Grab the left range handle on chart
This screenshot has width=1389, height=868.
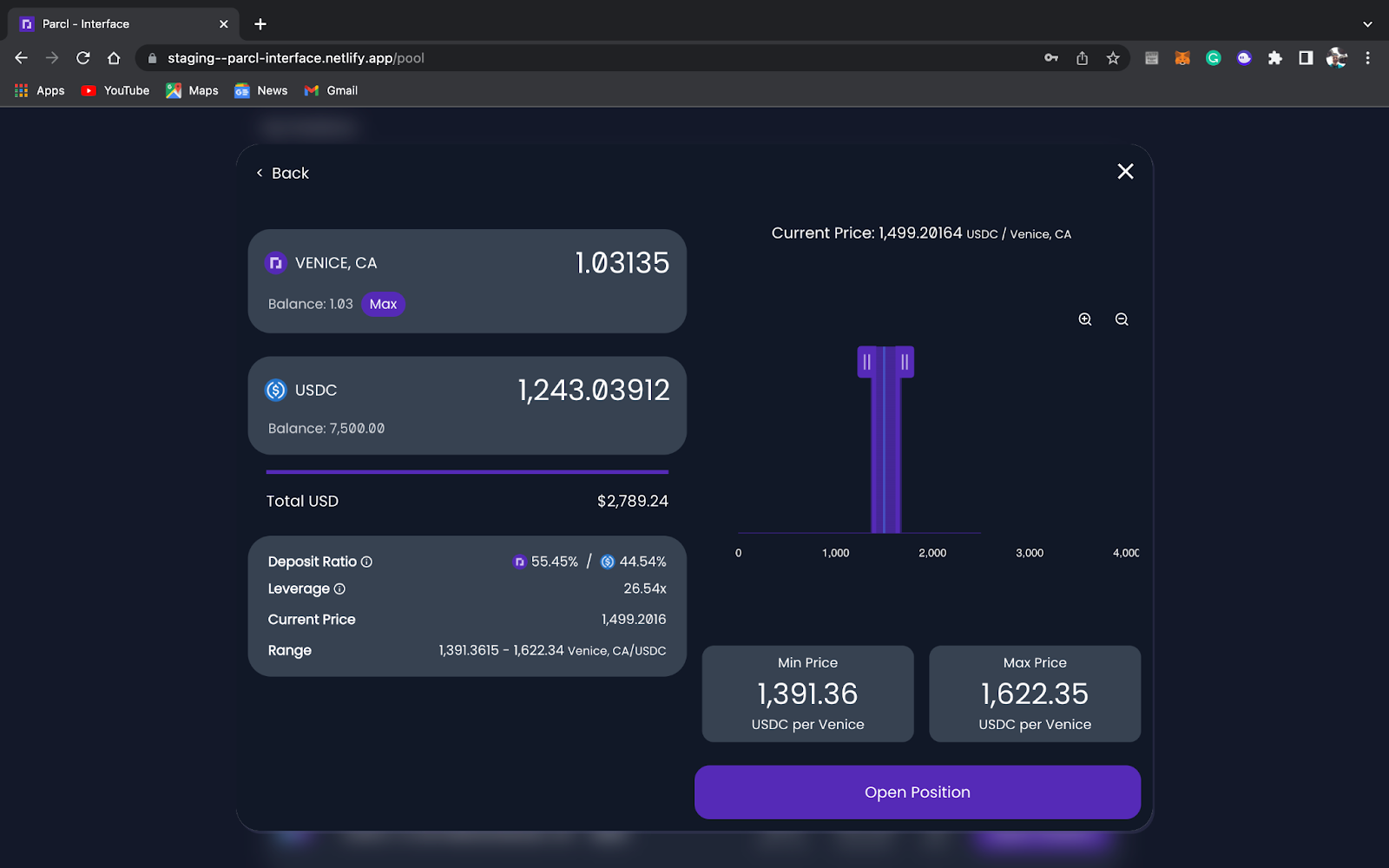click(866, 362)
